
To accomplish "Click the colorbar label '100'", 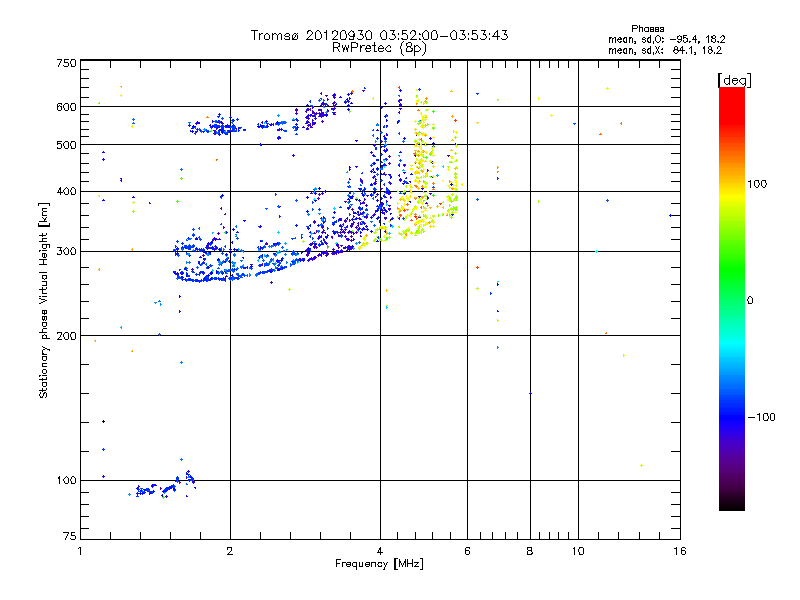I will pos(757,184).
